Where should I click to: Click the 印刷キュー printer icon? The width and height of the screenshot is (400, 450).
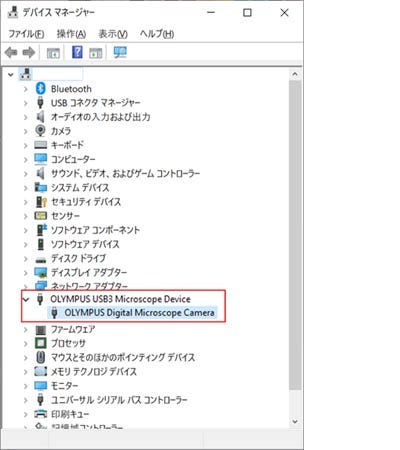click(41, 414)
